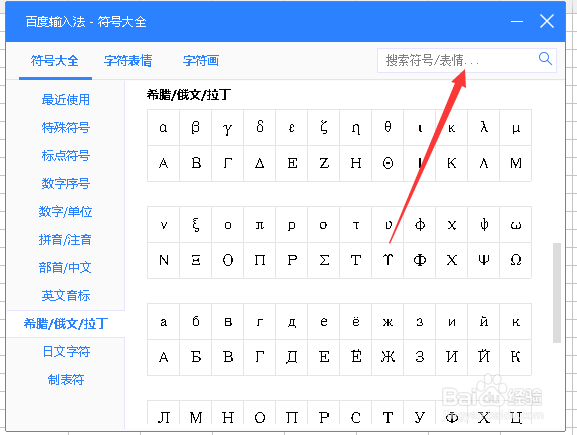The image size is (577, 435).
Task: Insert lowercase Greek phi φ
Action: click(420, 224)
